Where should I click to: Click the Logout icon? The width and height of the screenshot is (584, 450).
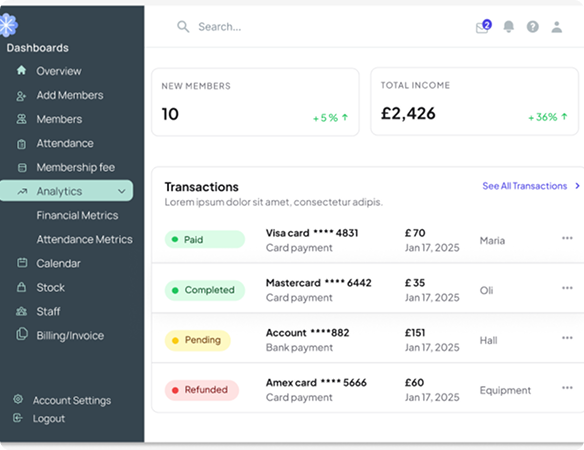[18, 418]
